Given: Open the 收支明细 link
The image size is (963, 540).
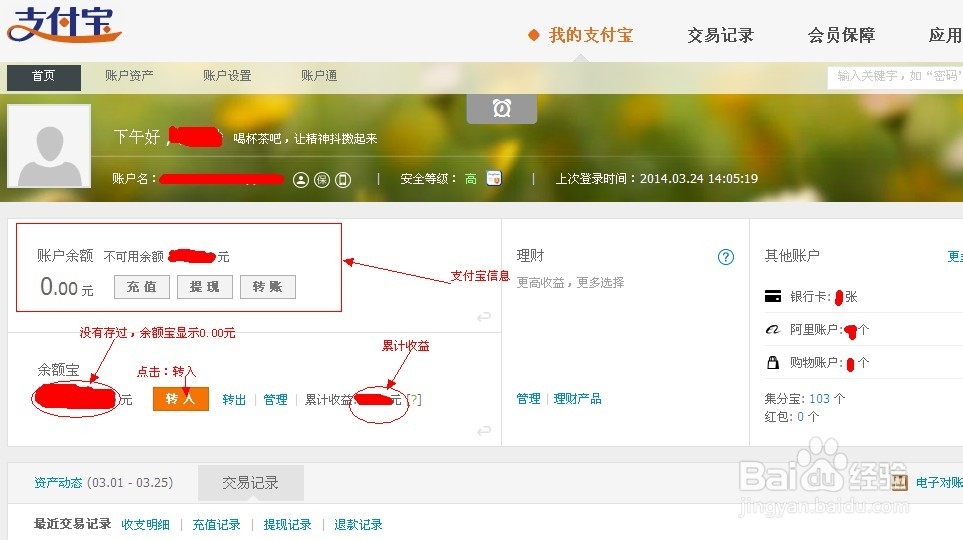Looking at the screenshot, I should coord(146,525).
